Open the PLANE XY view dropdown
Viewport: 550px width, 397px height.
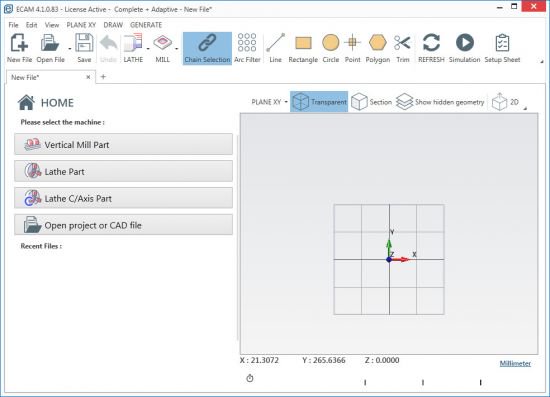pos(269,102)
